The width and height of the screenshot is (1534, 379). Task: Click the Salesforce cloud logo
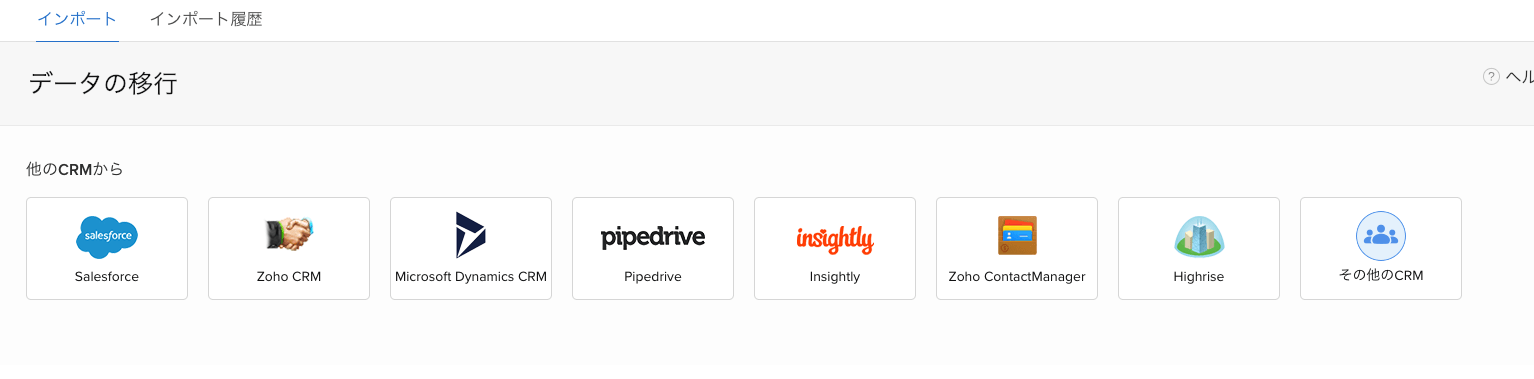coord(107,237)
